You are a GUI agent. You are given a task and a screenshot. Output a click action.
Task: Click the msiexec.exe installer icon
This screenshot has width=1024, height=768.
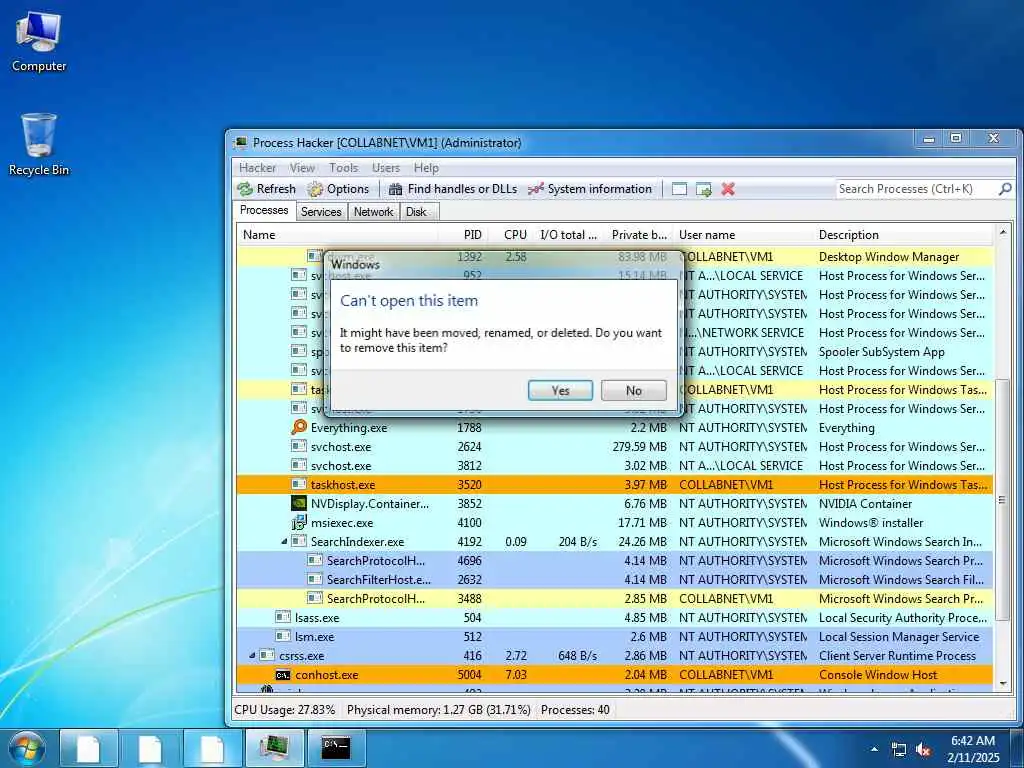pos(298,522)
